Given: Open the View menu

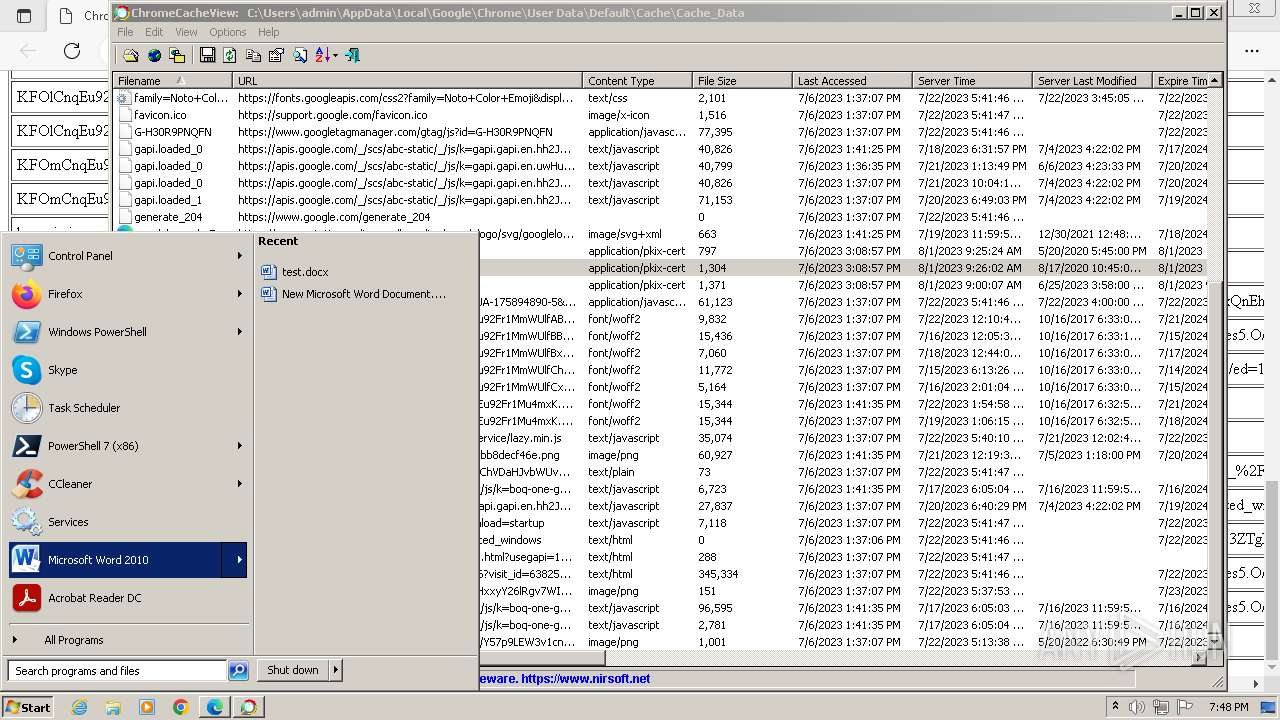Looking at the screenshot, I should coord(186,32).
